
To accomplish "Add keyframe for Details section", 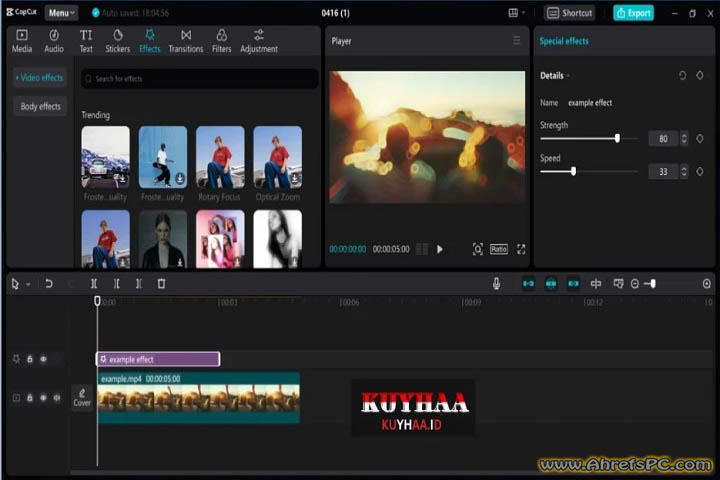I will [x=700, y=75].
